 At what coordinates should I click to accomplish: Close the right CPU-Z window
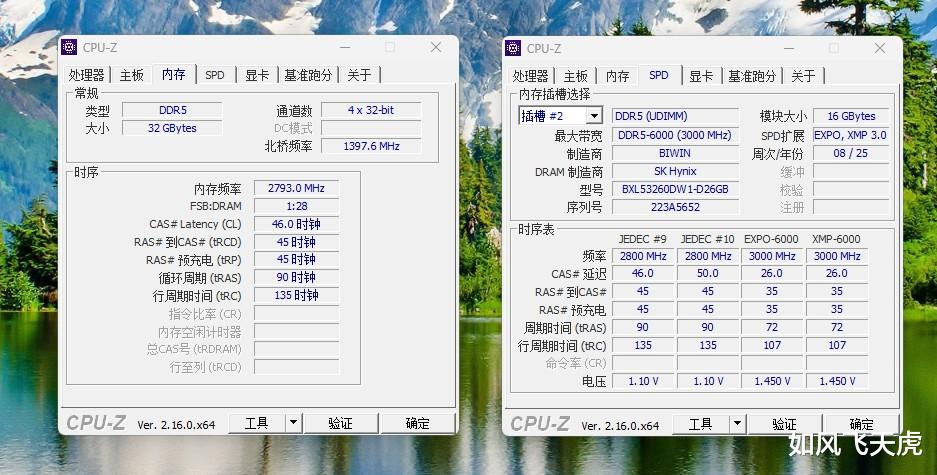(x=880, y=48)
